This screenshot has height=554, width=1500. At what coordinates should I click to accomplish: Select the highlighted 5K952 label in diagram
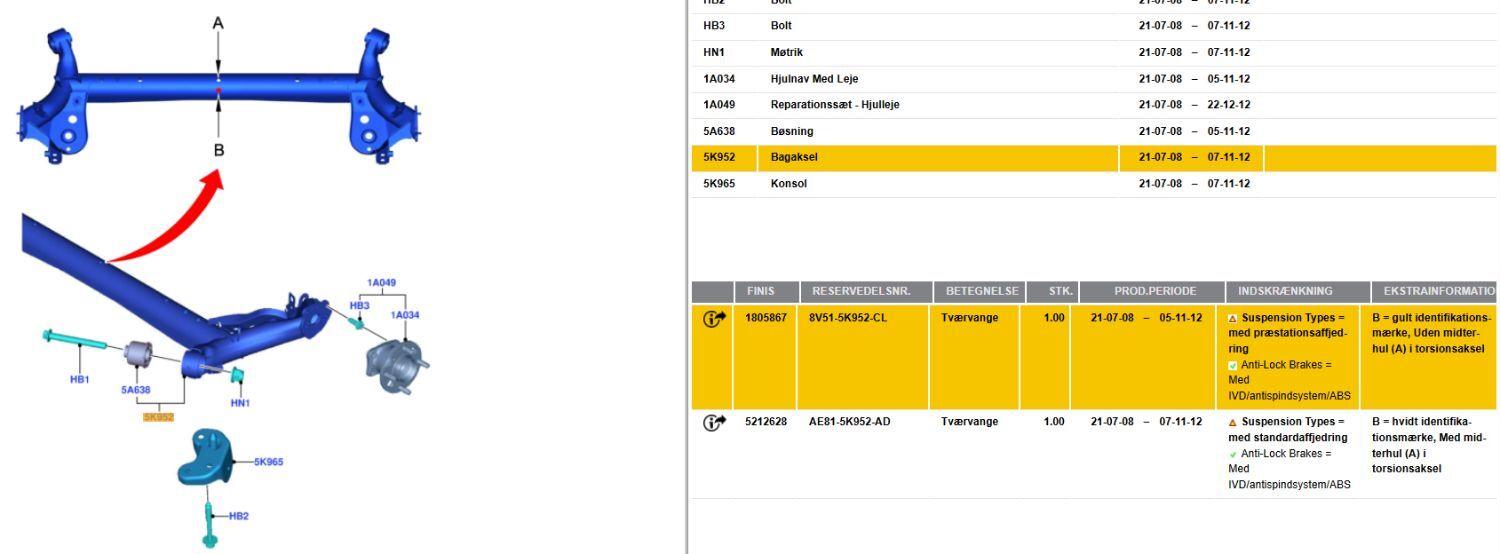158,417
